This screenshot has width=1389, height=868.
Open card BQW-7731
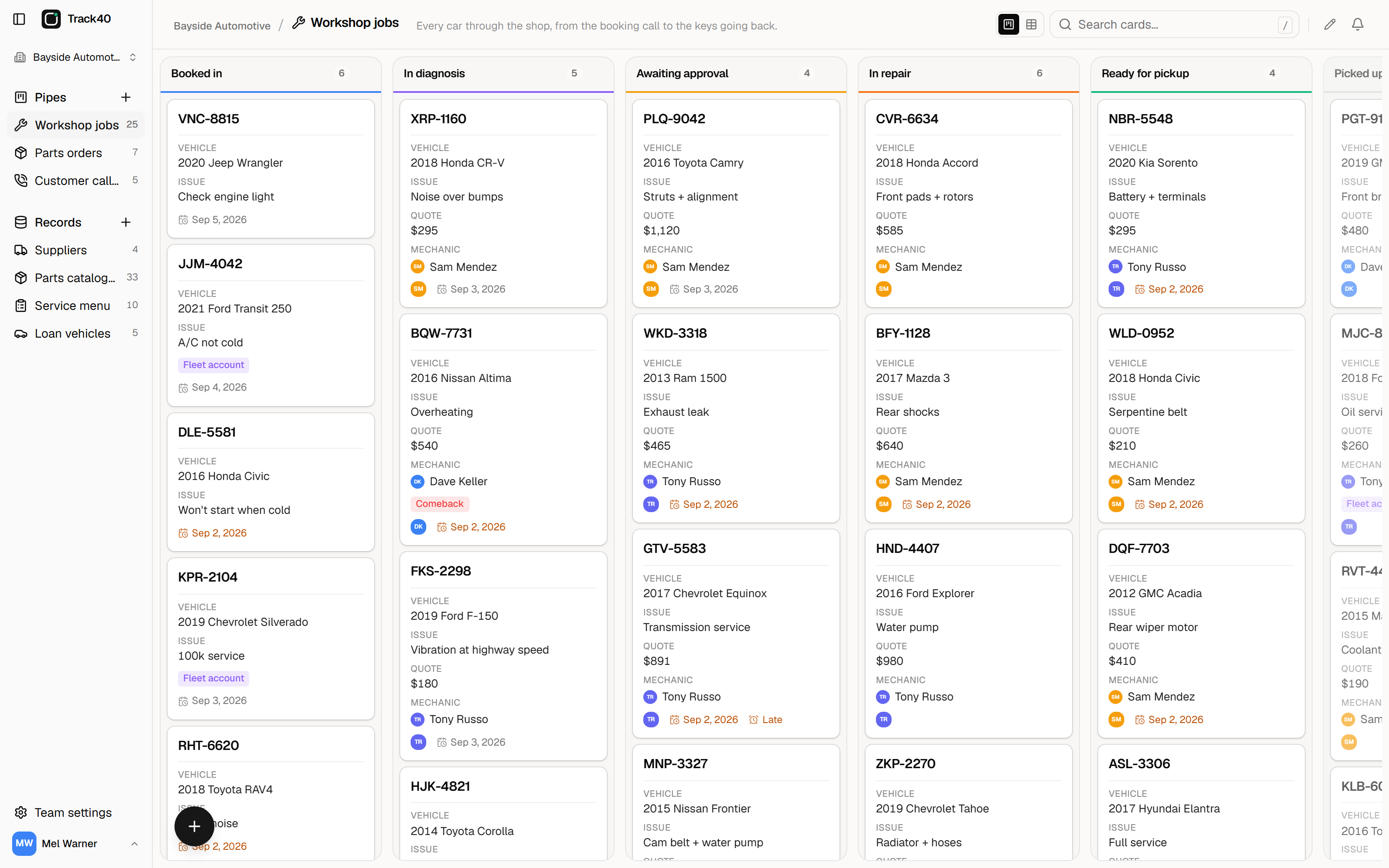(504, 429)
